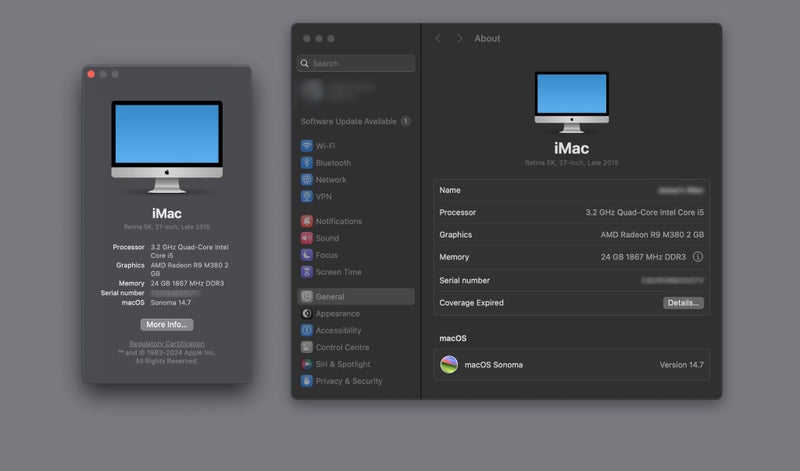
Task: Click the Privacy & Security label
Action: (x=348, y=381)
